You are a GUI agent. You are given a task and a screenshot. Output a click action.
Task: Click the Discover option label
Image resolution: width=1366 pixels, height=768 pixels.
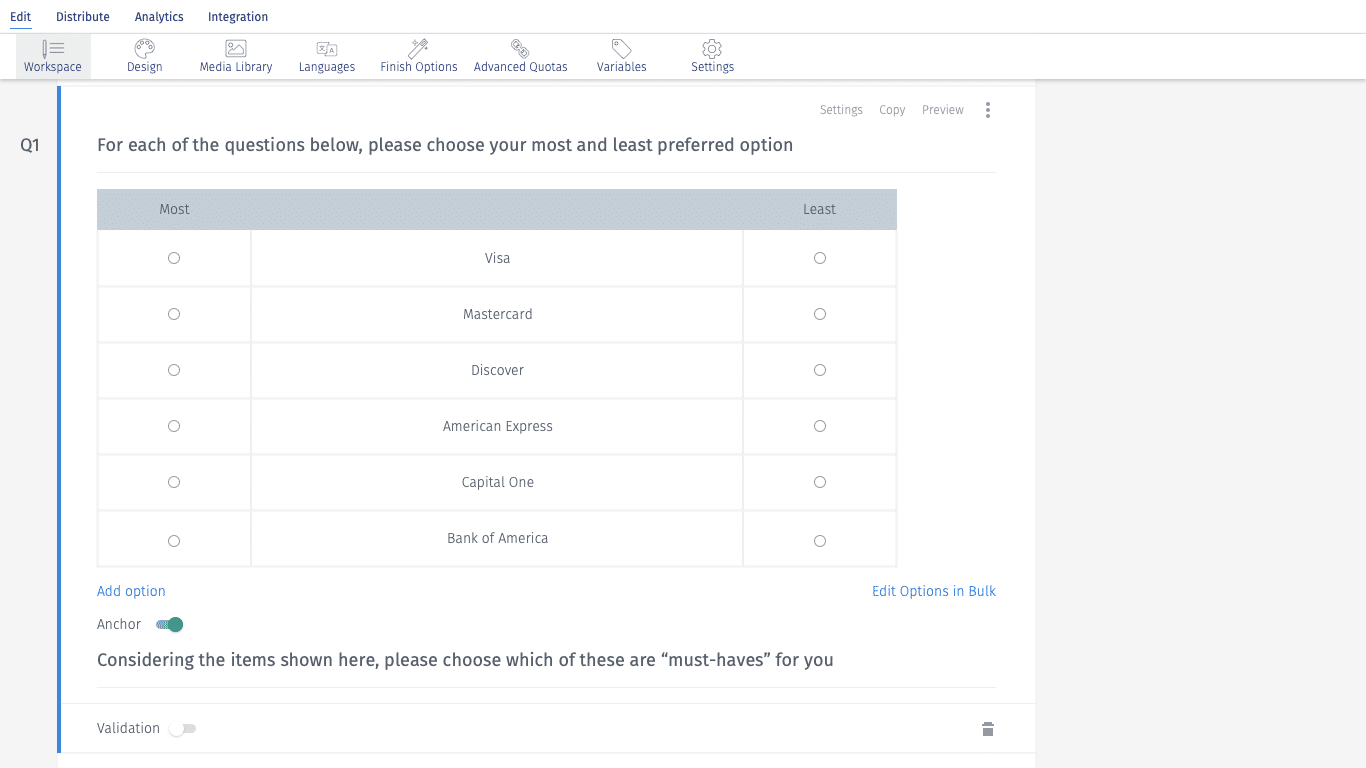[x=497, y=370]
